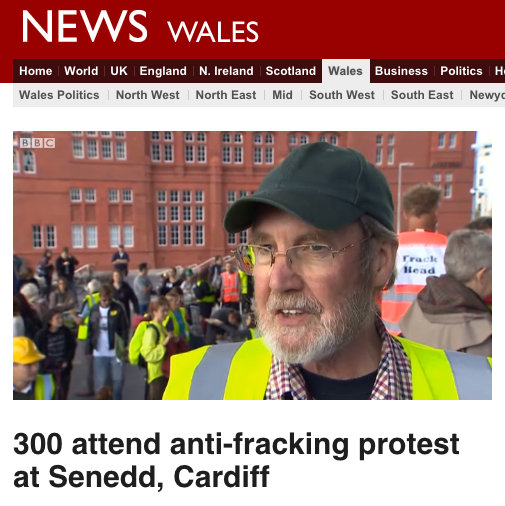This screenshot has height=506, width=505.
Task: Click the BBC logo watermark on video
Action: (x=37, y=143)
